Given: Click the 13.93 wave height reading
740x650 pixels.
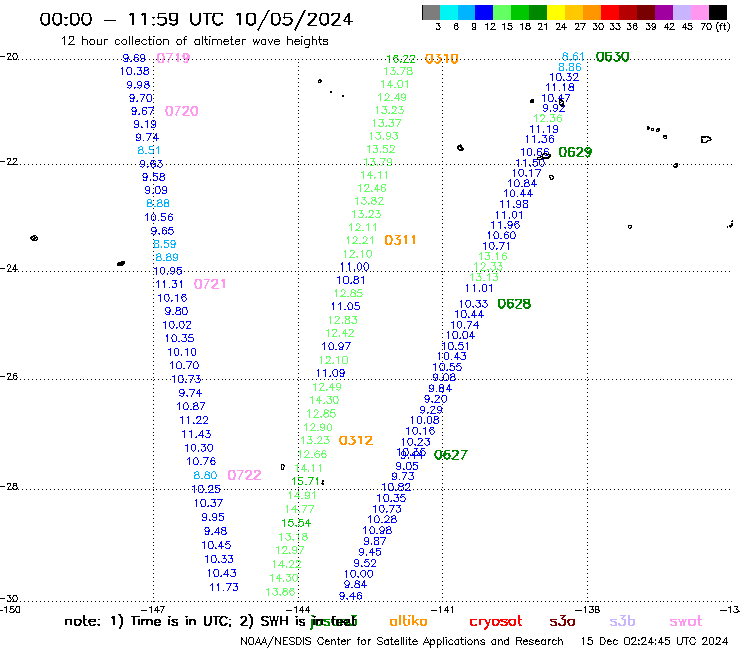Looking at the screenshot, I should [384, 136].
